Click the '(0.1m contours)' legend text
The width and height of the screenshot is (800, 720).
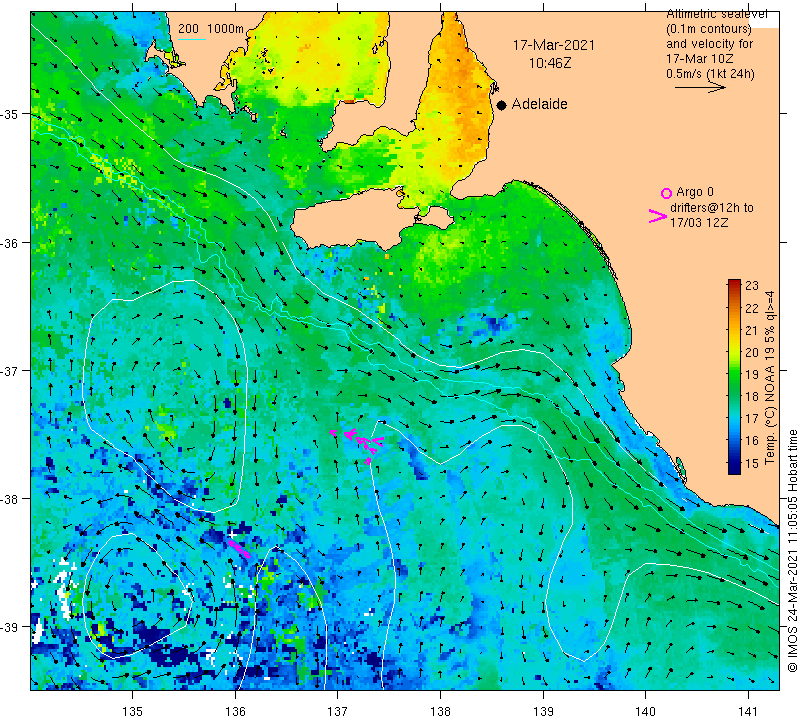coord(709,29)
